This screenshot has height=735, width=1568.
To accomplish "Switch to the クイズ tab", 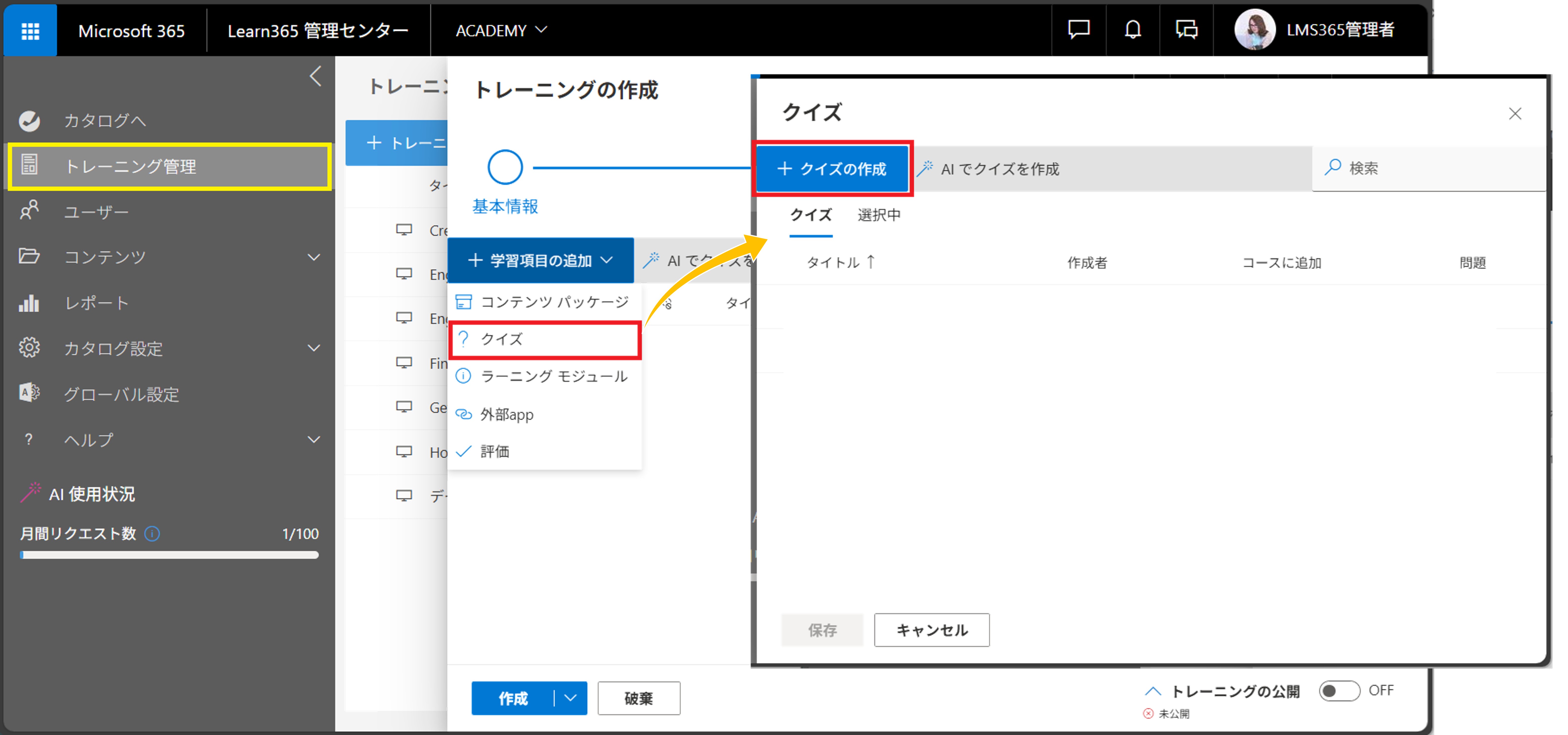I will pyautogui.click(x=811, y=215).
